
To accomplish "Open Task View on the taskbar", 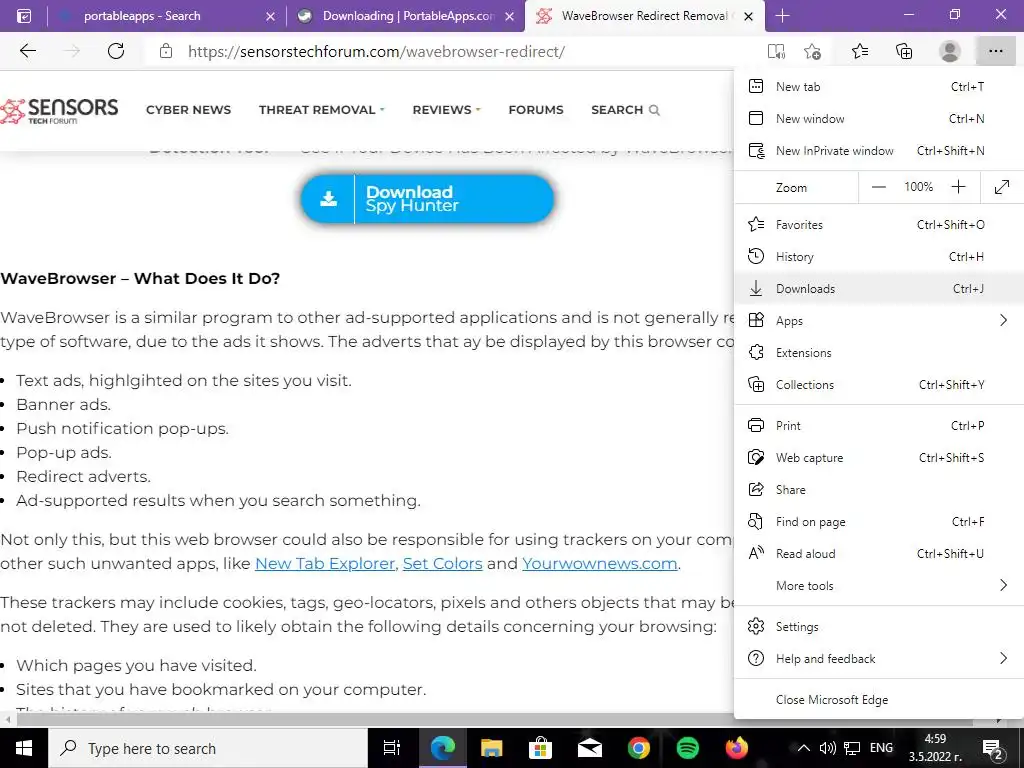I will click(x=392, y=748).
